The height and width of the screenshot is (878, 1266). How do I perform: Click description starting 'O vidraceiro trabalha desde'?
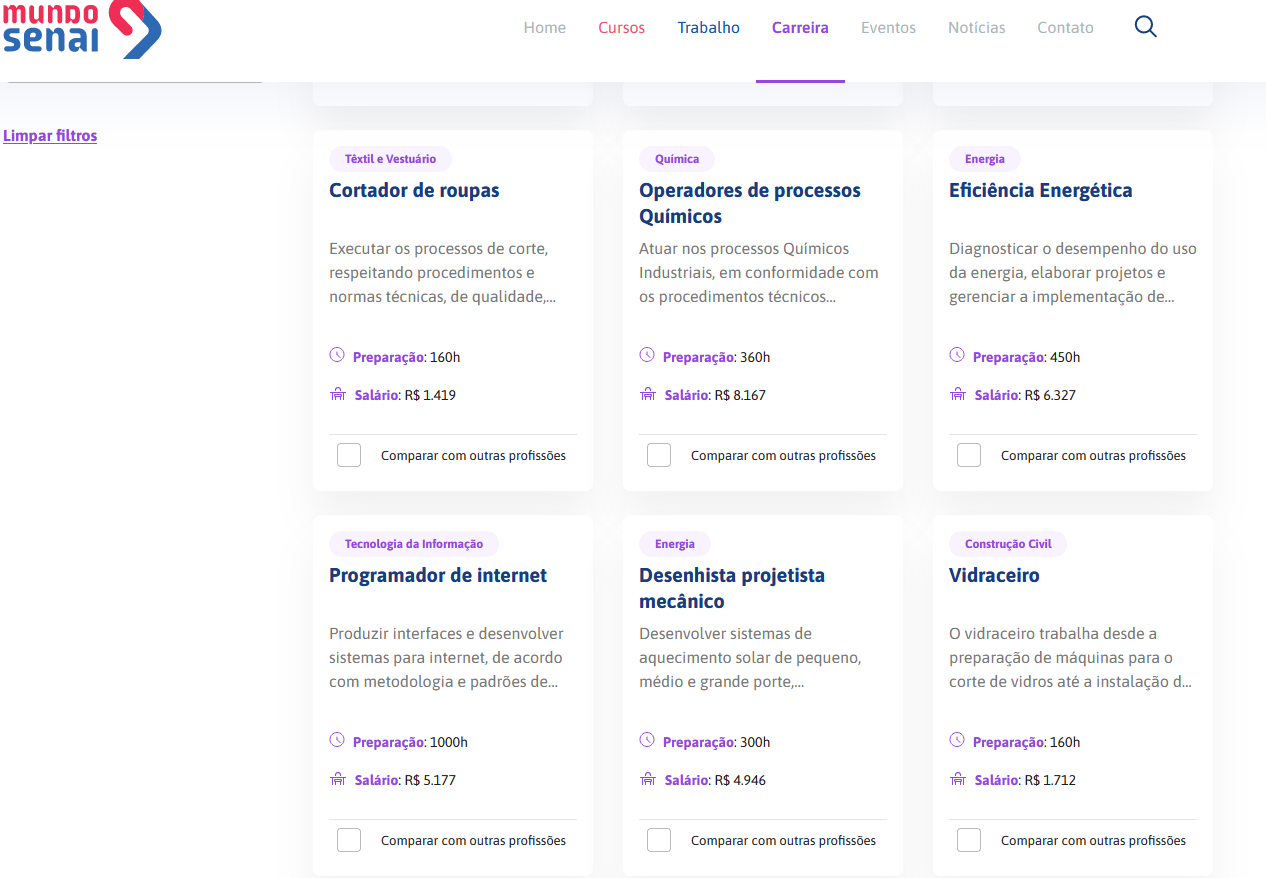[x=1070, y=657]
